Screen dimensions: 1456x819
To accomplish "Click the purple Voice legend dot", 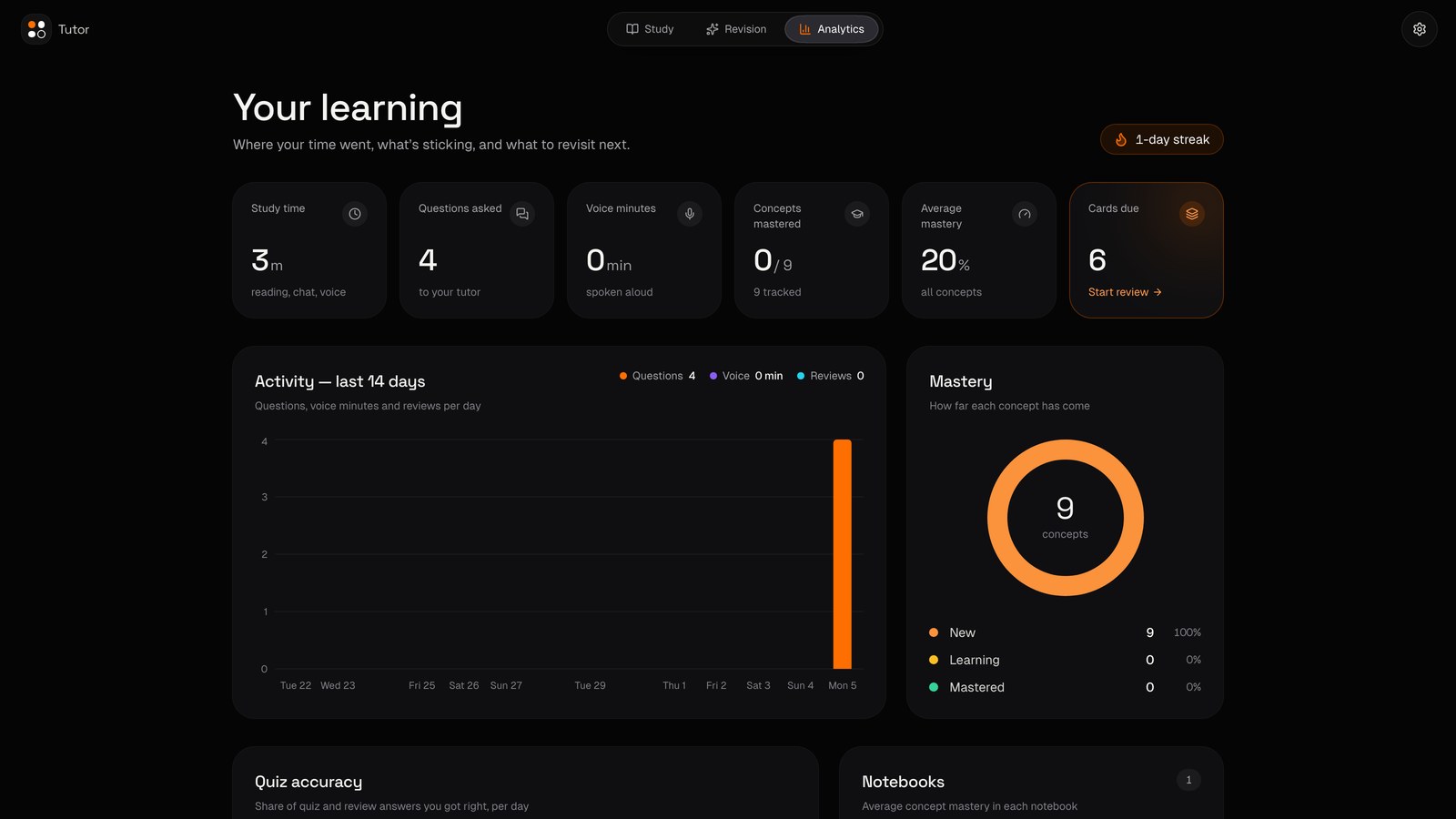I will point(713,376).
